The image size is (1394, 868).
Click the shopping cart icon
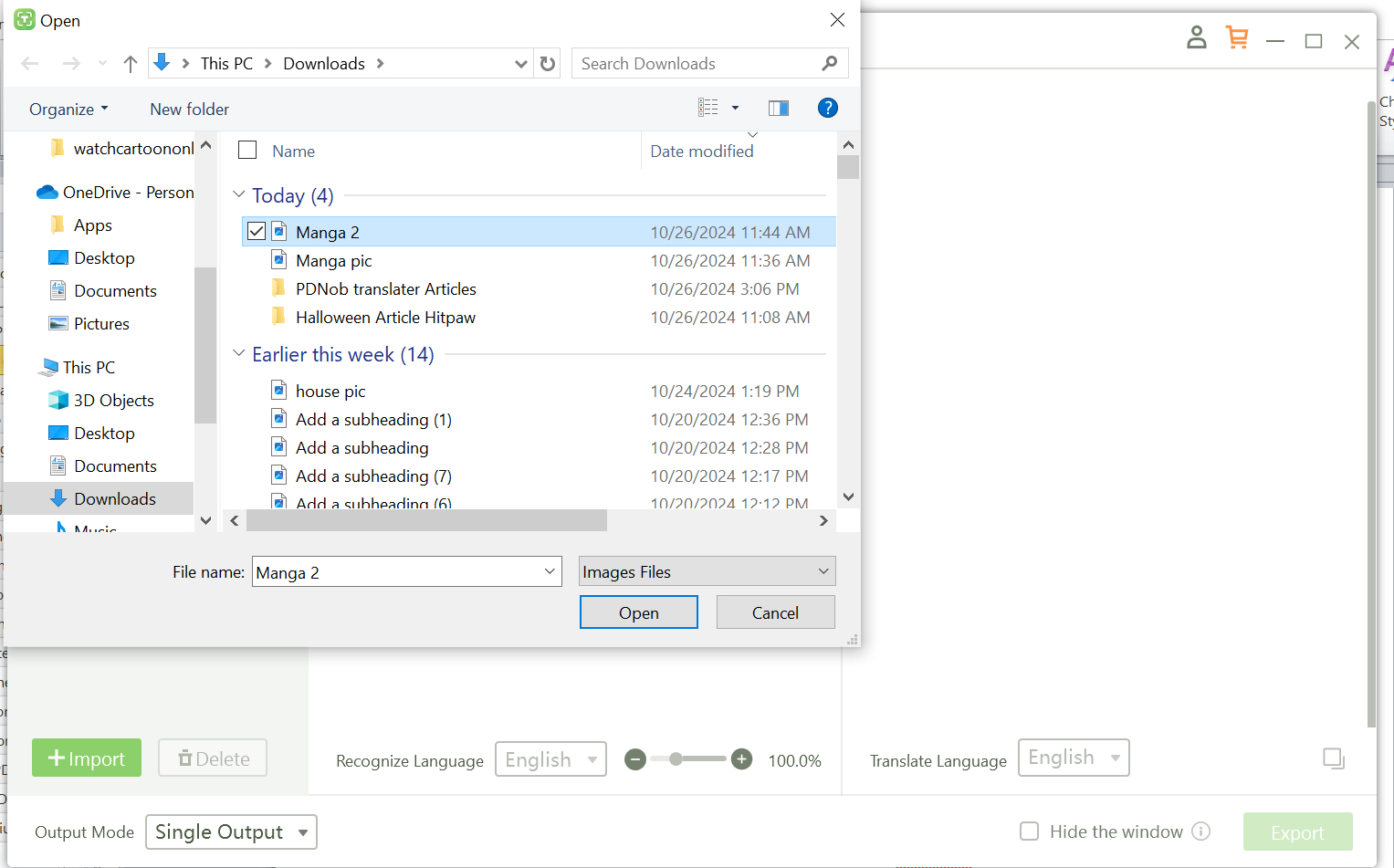tap(1237, 38)
